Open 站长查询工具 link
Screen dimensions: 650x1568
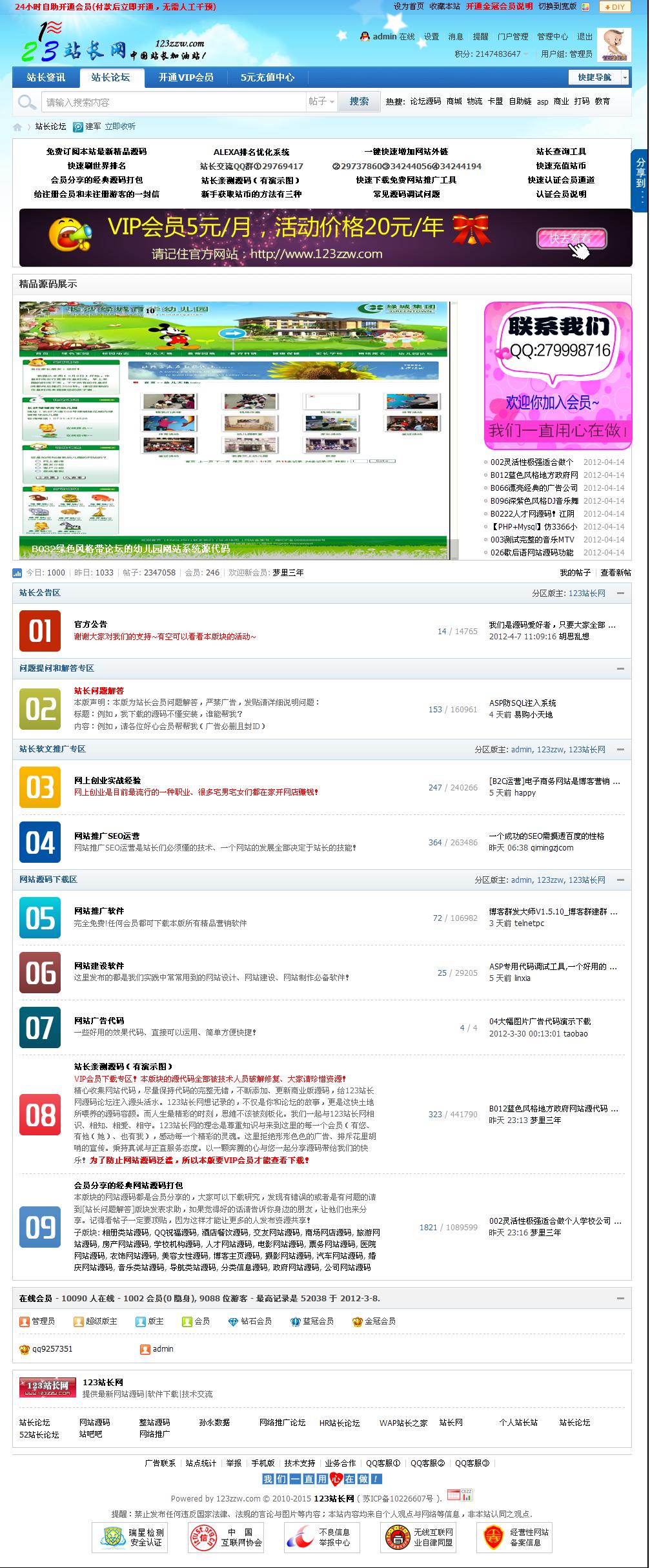[x=561, y=152]
